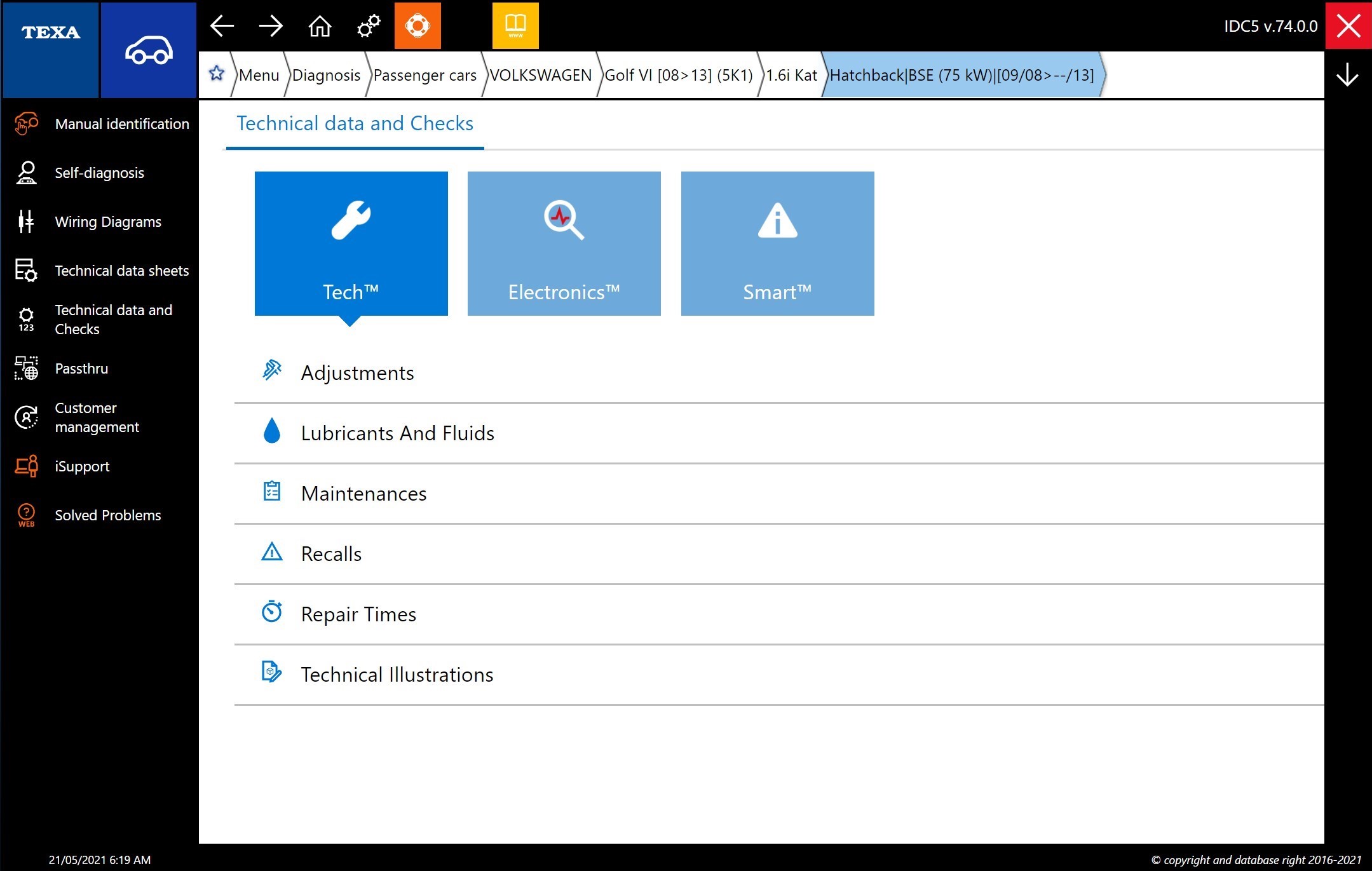Open Technical data sheets in the sidebar
The image size is (1372, 871).
pos(102,271)
